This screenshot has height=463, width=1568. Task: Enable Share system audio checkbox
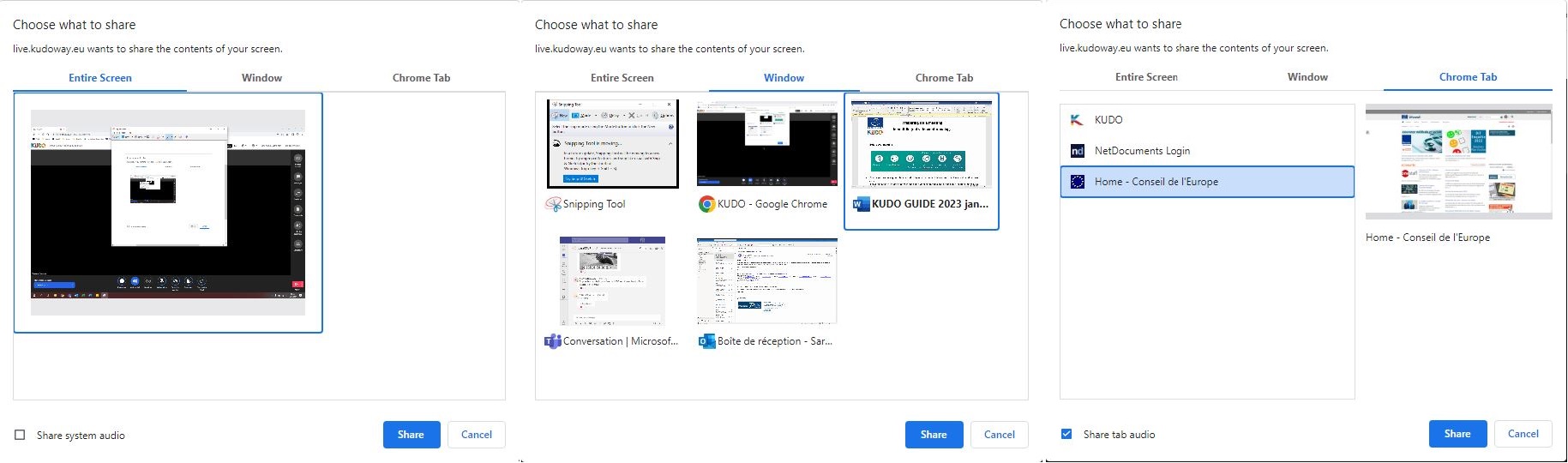click(x=20, y=435)
